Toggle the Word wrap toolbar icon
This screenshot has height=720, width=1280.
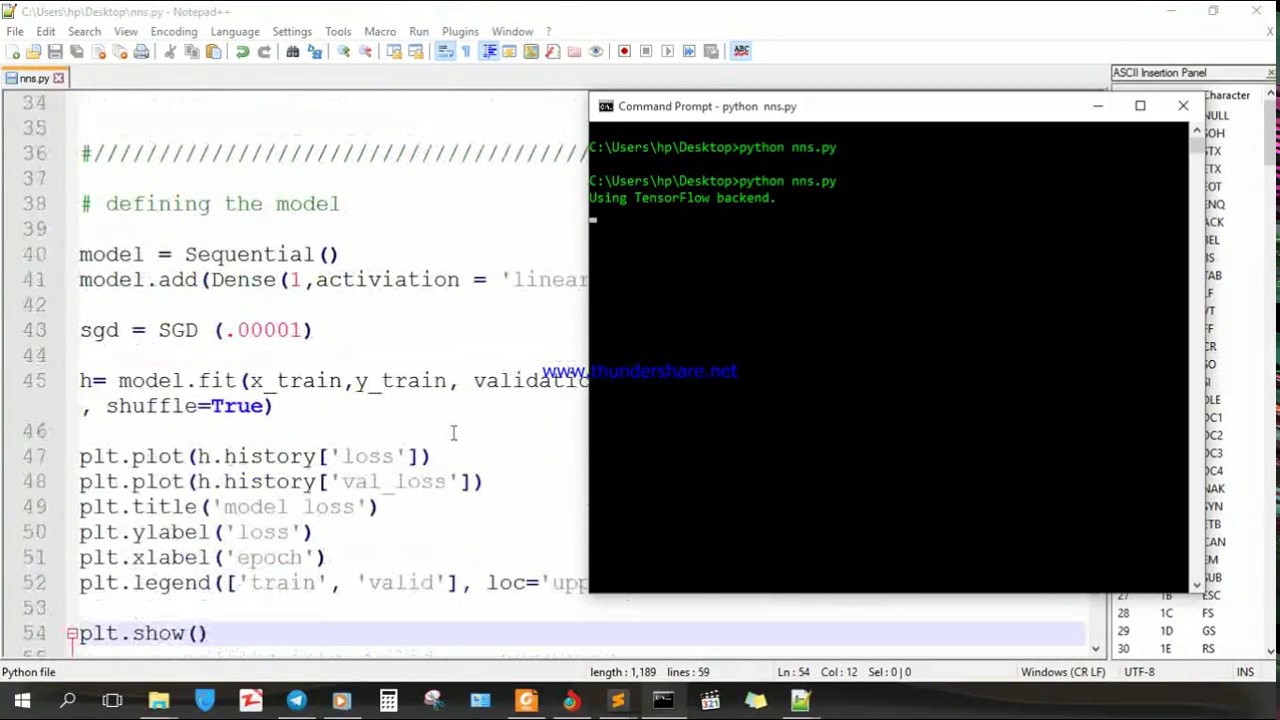445,51
